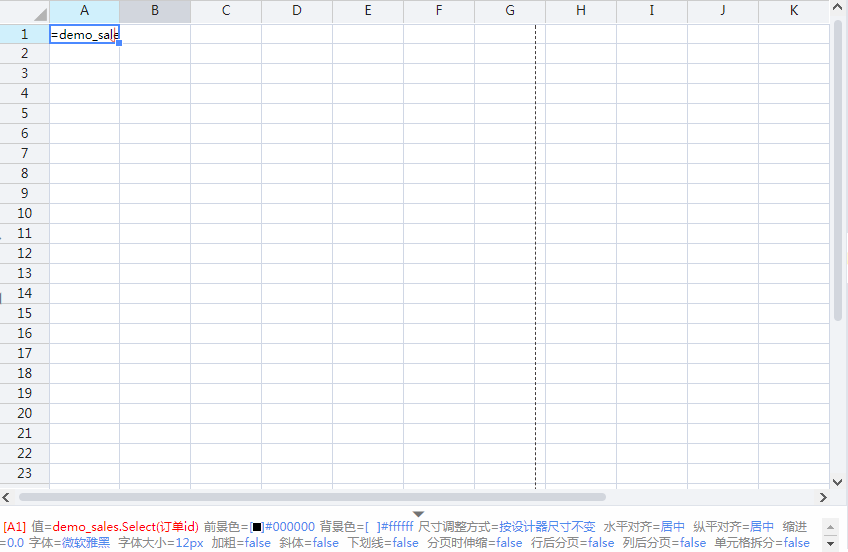Click the vertical scrollbar up arrow
This screenshot has width=848, height=552.
coord(838,10)
